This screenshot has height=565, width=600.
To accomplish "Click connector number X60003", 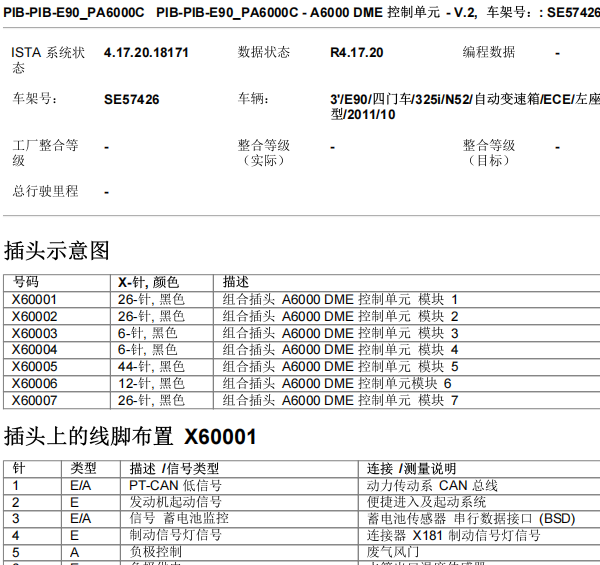I will [34, 333].
